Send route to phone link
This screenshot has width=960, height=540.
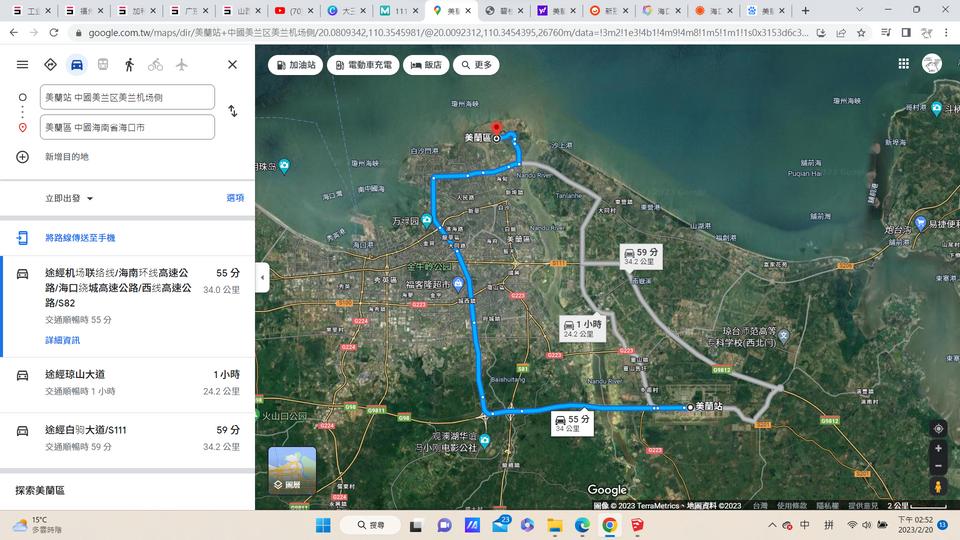[x=80, y=238]
